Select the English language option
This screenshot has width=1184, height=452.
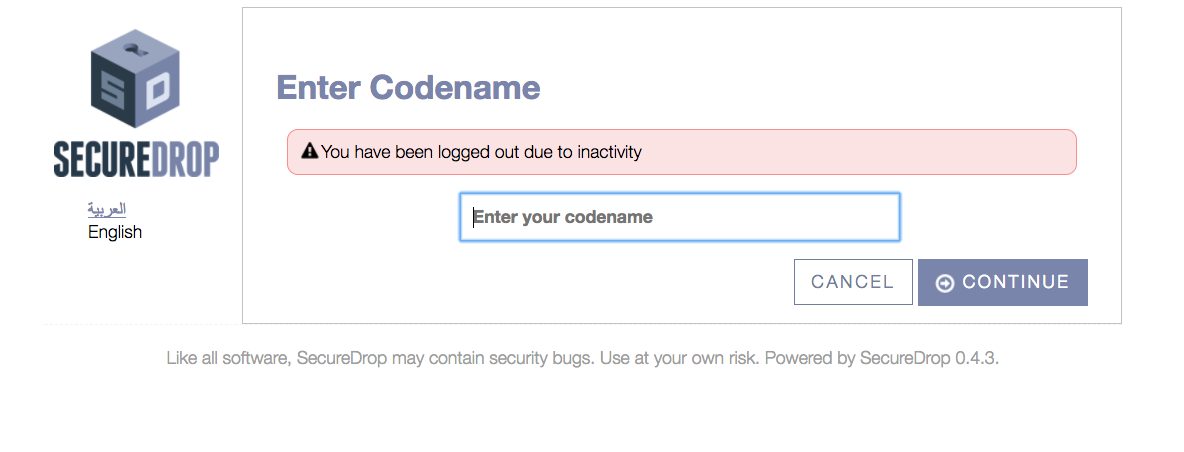[x=115, y=232]
